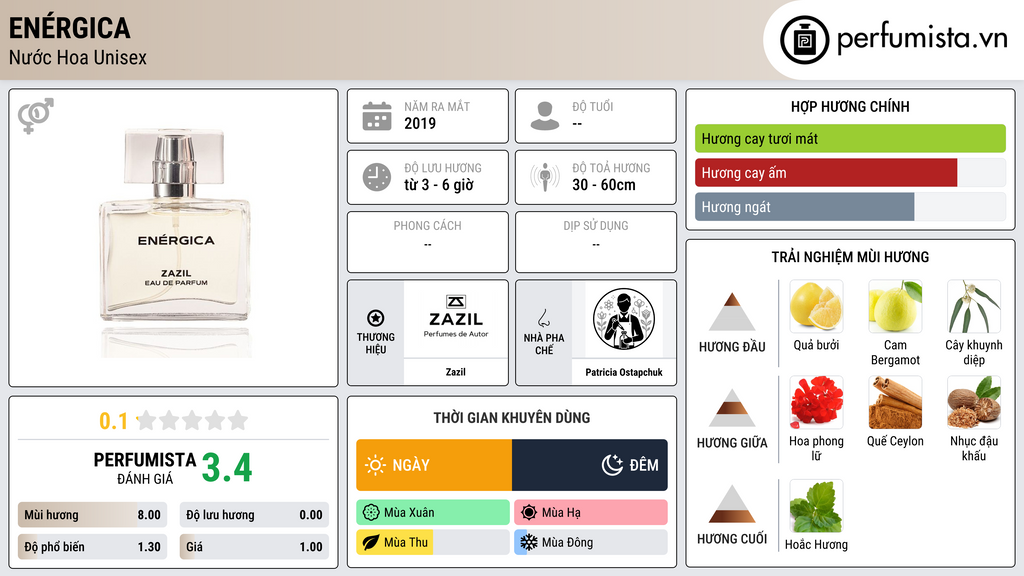Select the Đêm nighttime segment
1024x576 pixels.
[590, 465]
